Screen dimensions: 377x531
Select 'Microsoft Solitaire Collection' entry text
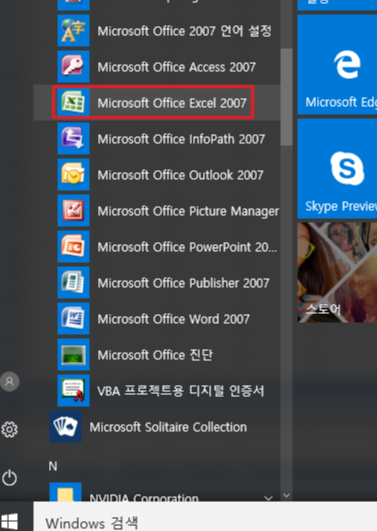[x=168, y=427]
